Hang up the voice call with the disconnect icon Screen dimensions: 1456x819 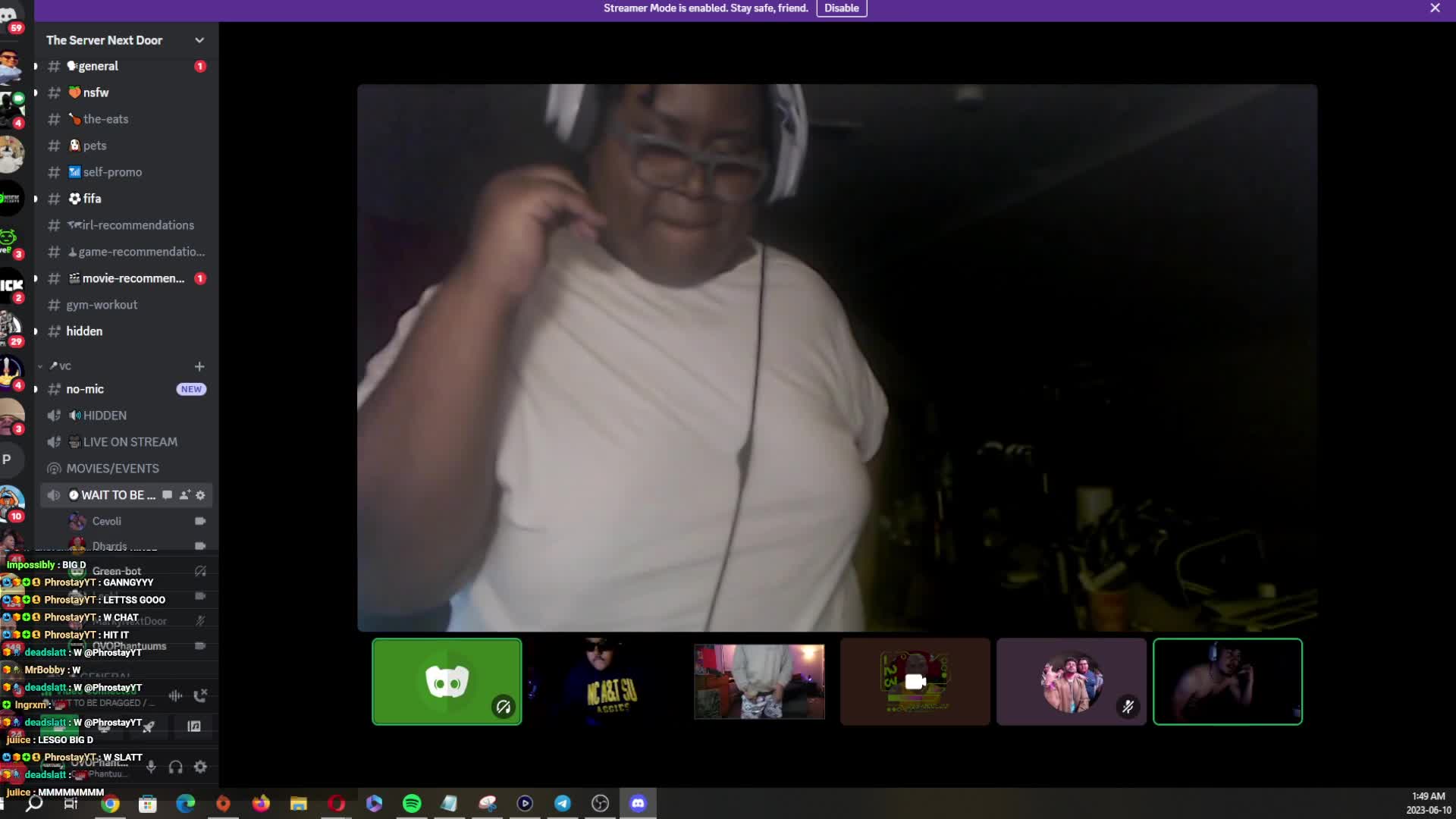point(200,696)
